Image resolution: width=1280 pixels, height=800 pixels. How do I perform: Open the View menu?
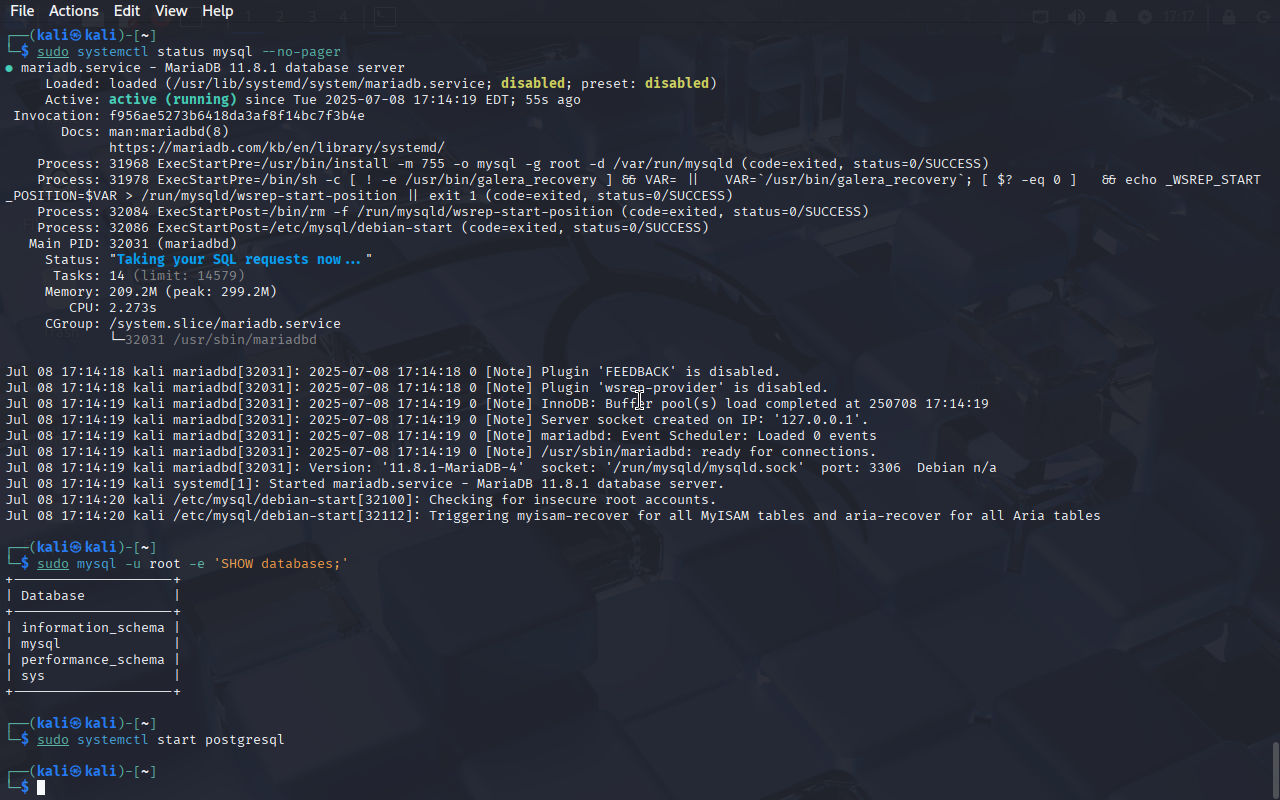[171, 11]
